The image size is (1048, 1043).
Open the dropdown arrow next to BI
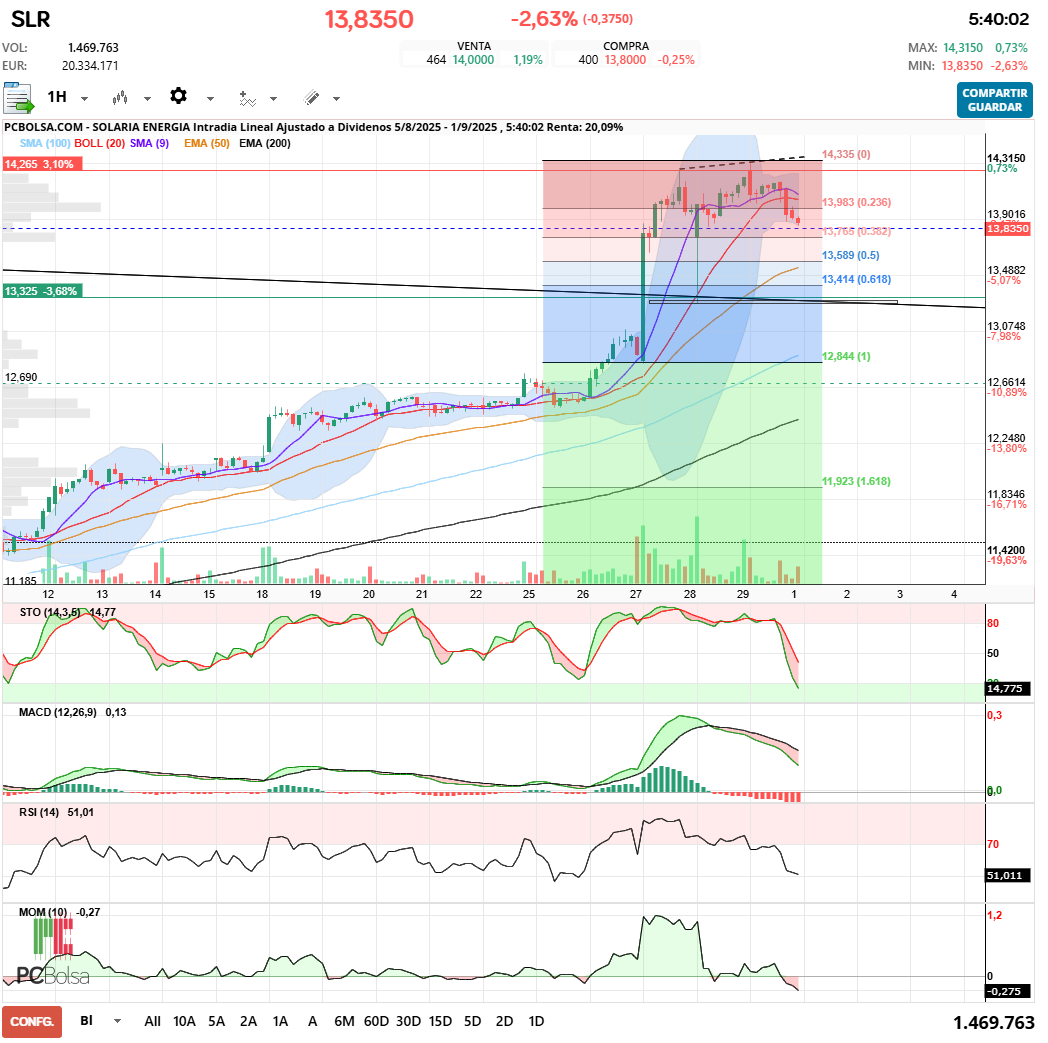118,1021
